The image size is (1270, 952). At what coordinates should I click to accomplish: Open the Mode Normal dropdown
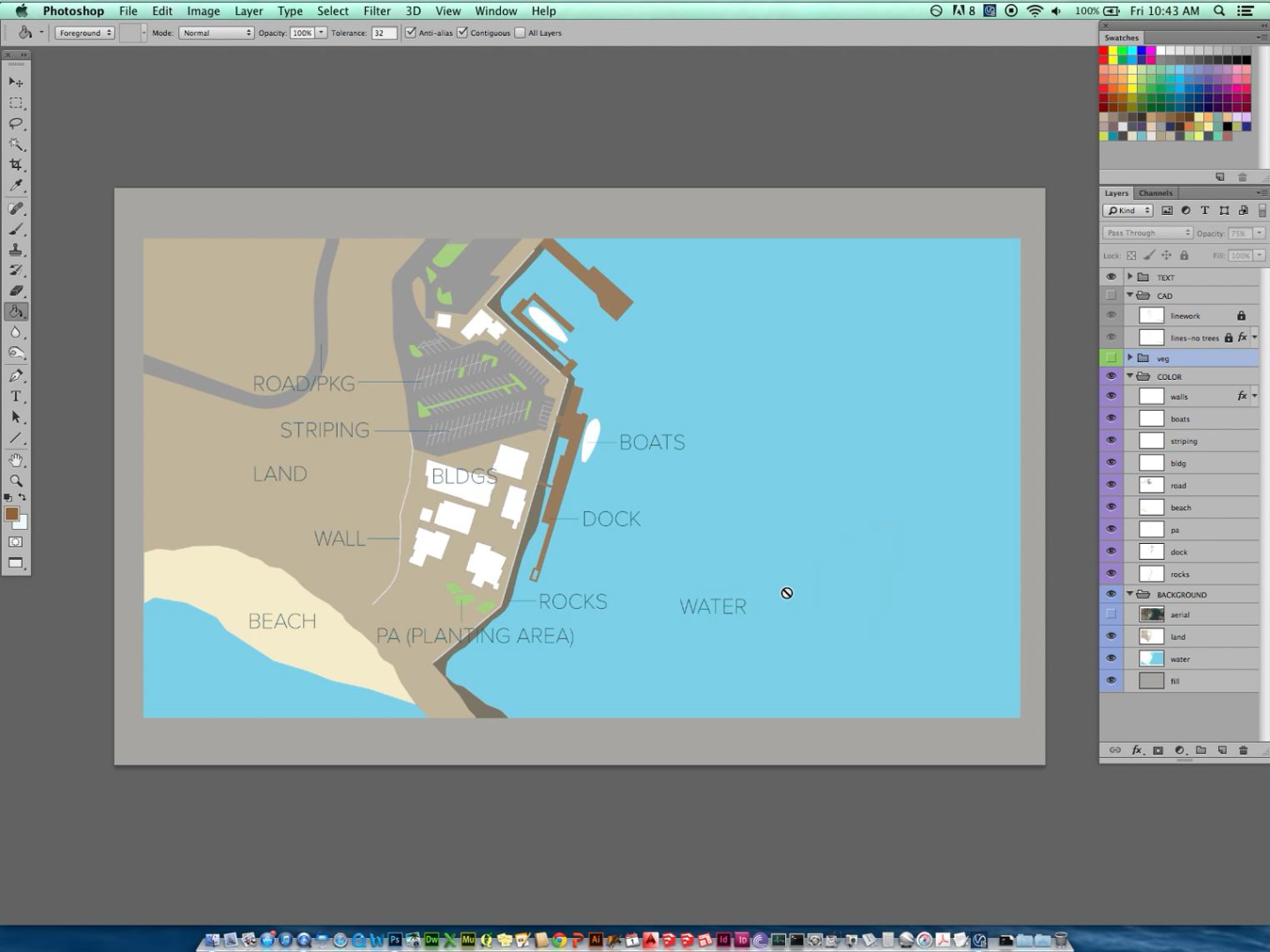(x=216, y=33)
